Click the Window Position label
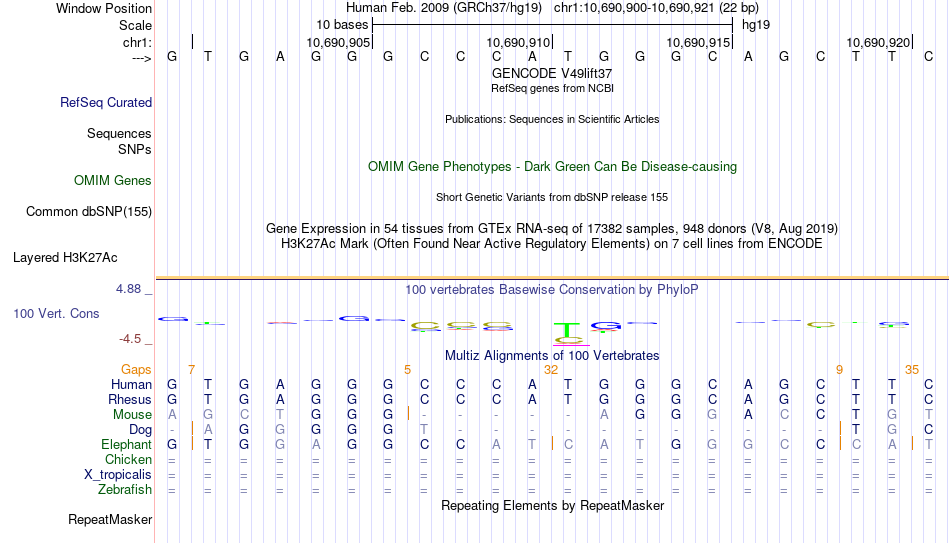Viewport: 950px width, 543px height. tap(104, 8)
